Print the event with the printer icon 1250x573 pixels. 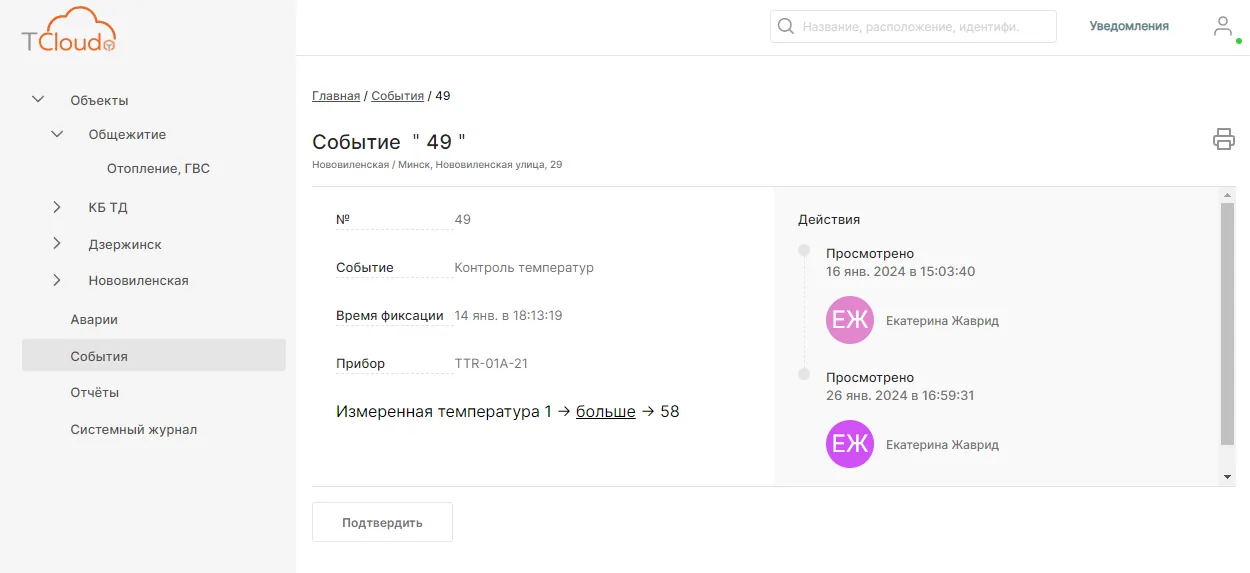1224,139
